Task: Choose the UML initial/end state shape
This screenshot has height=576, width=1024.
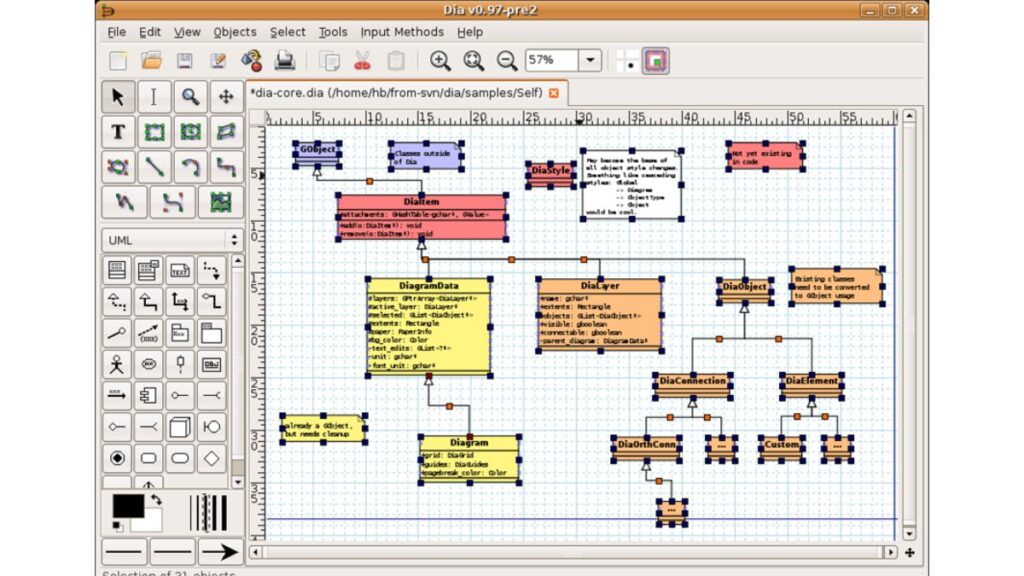Action: tap(117, 458)
